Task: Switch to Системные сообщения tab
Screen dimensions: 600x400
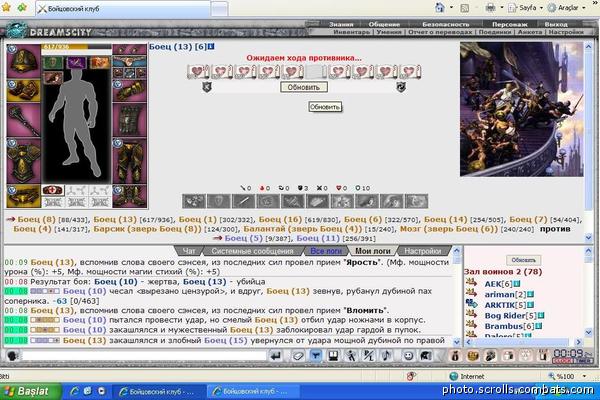Action: pyautogui.click(x=253, y=251)
